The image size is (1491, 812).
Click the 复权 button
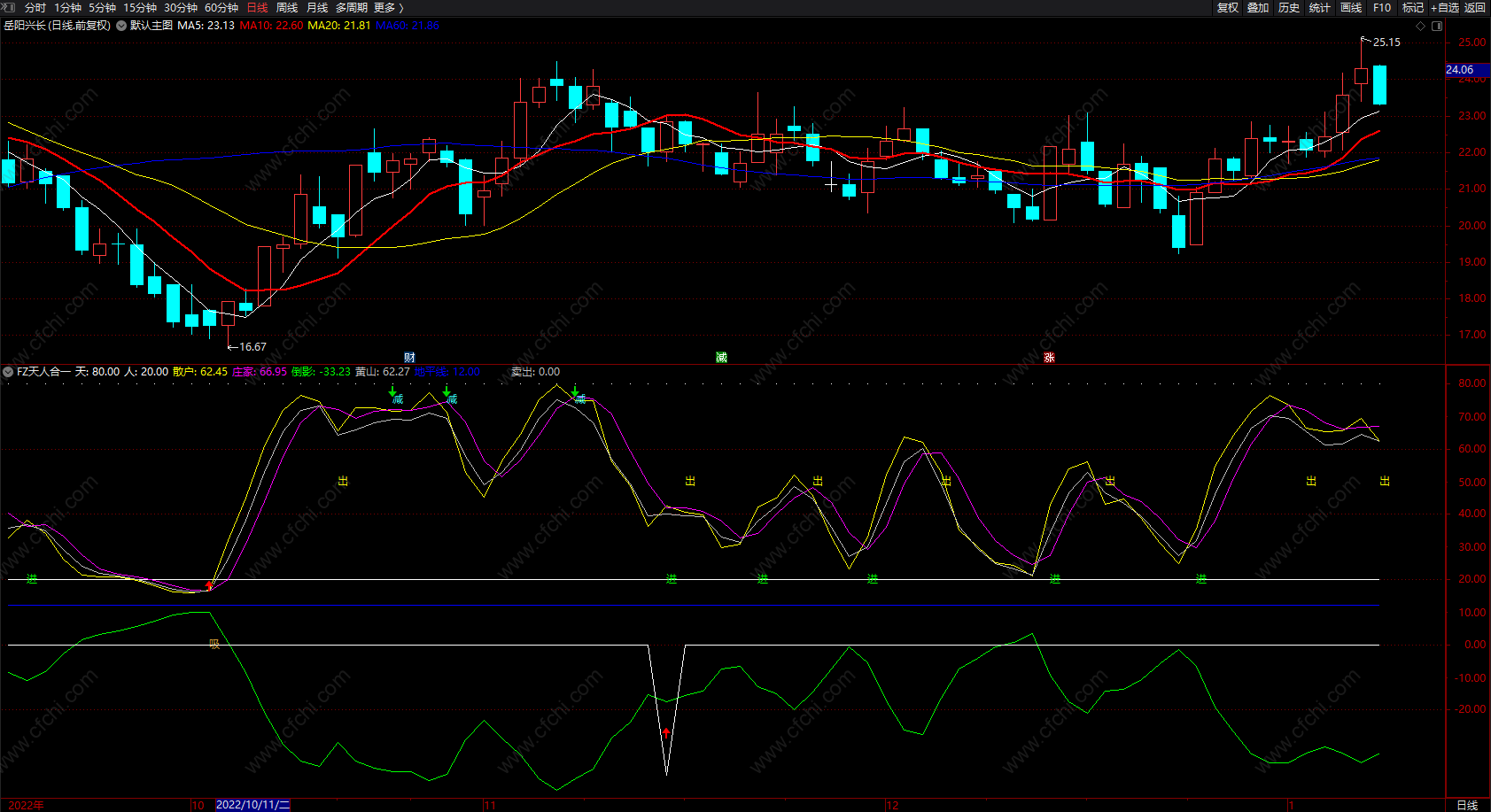[x=1227, y=8]
